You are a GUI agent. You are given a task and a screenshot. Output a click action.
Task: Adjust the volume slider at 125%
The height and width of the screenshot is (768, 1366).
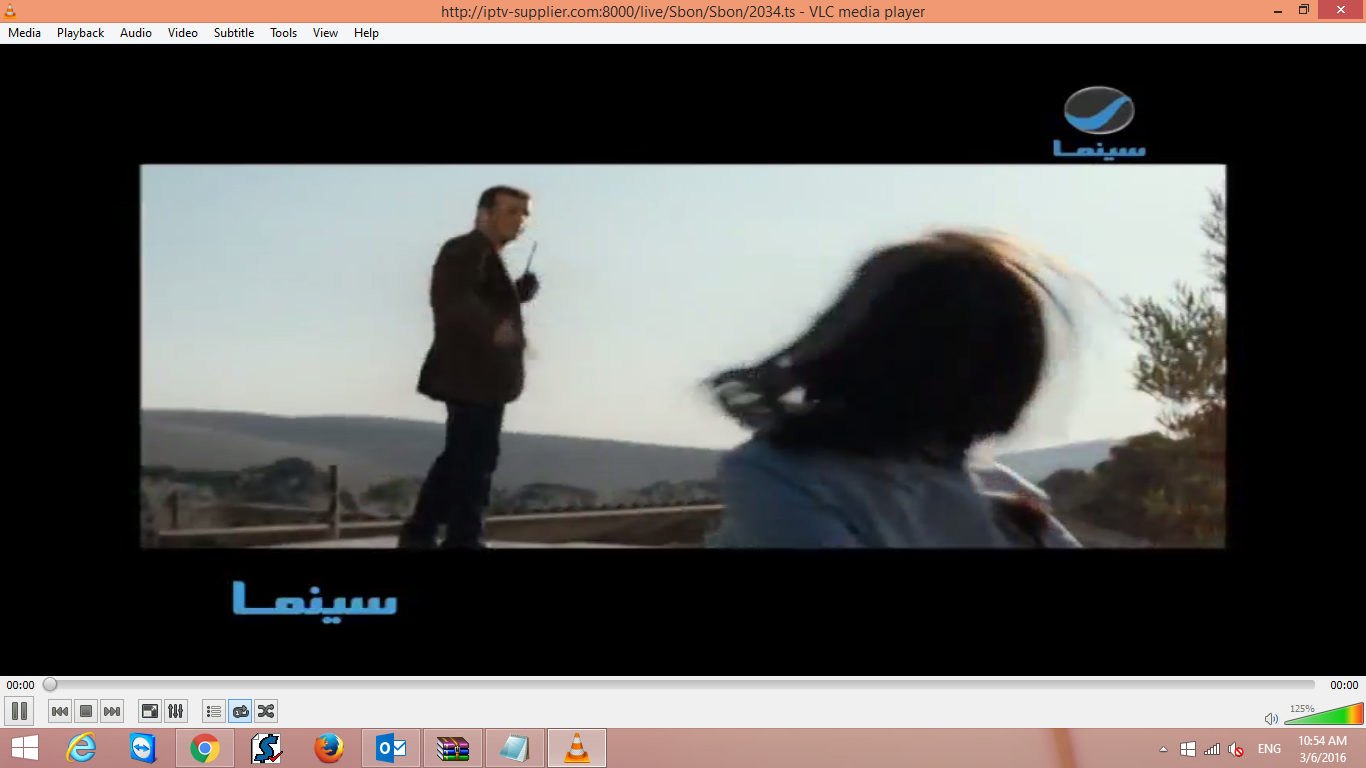pos(1323,714)
